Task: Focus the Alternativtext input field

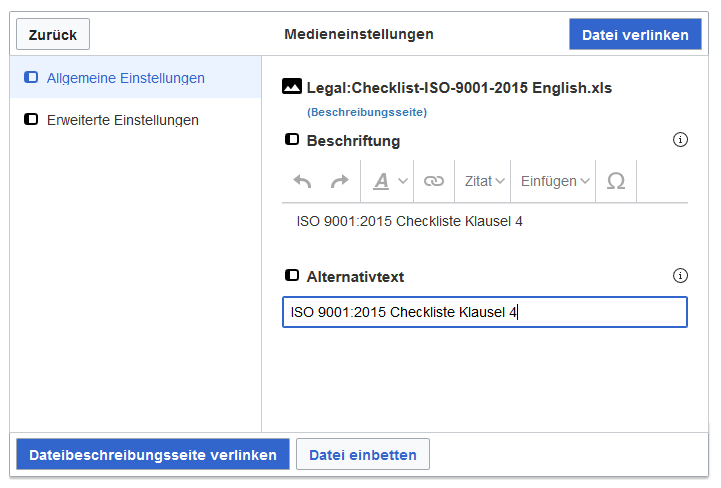Action: click(x=485, y=312)
